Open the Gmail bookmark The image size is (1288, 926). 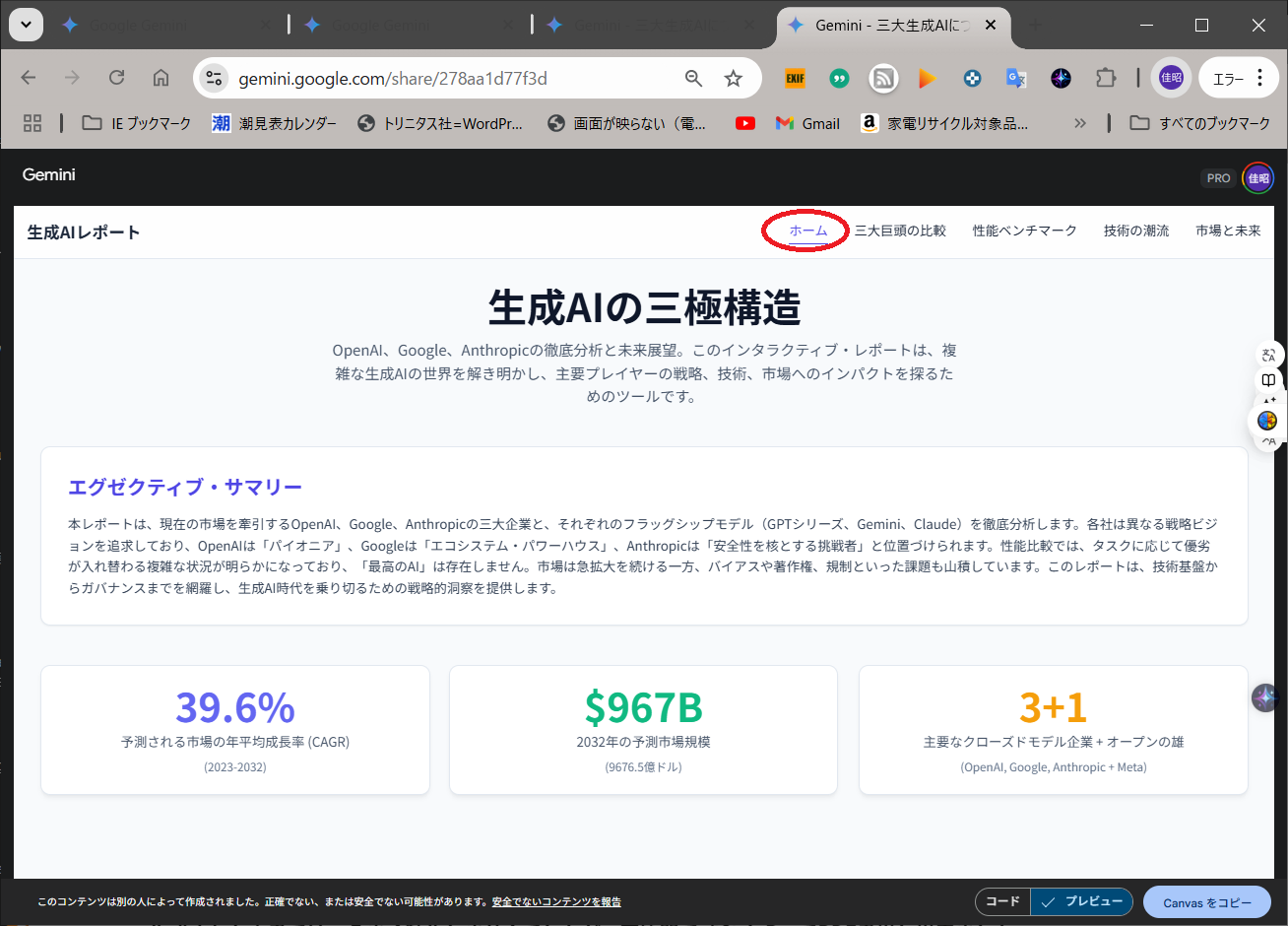807,123
